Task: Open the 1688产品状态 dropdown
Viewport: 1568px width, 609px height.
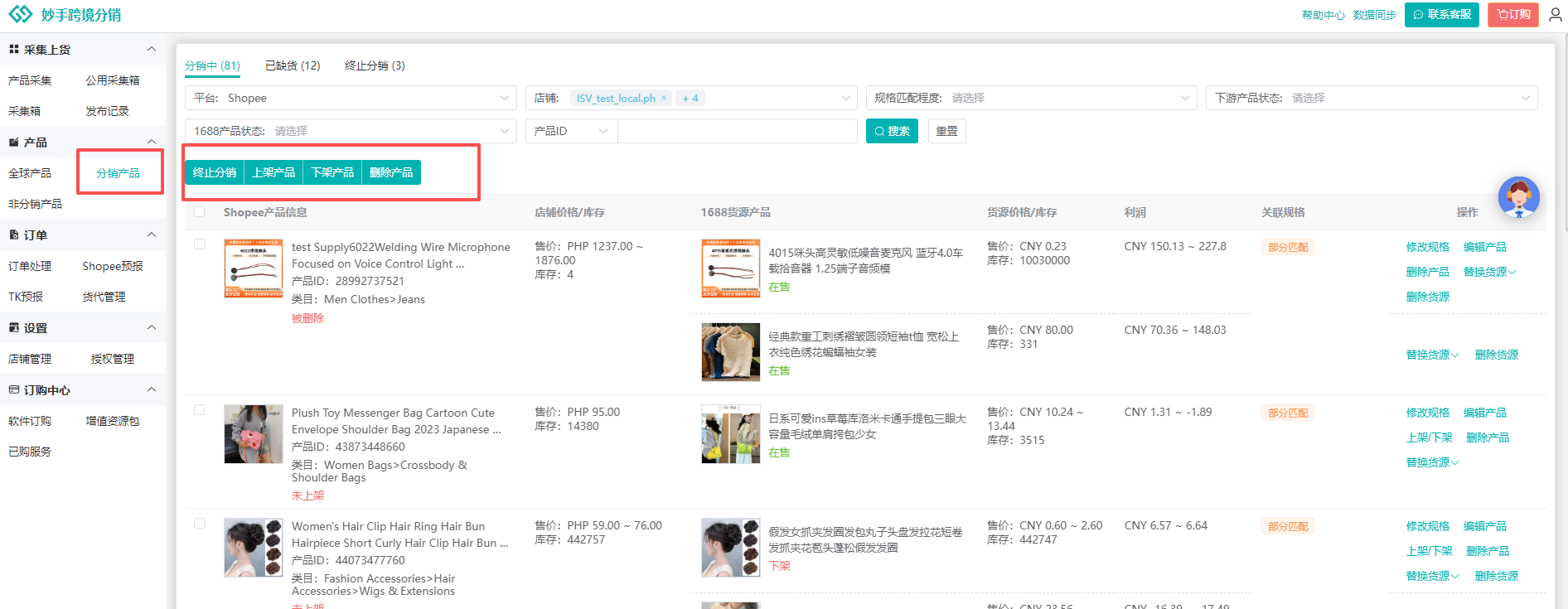Action: [x=351, y=131]
